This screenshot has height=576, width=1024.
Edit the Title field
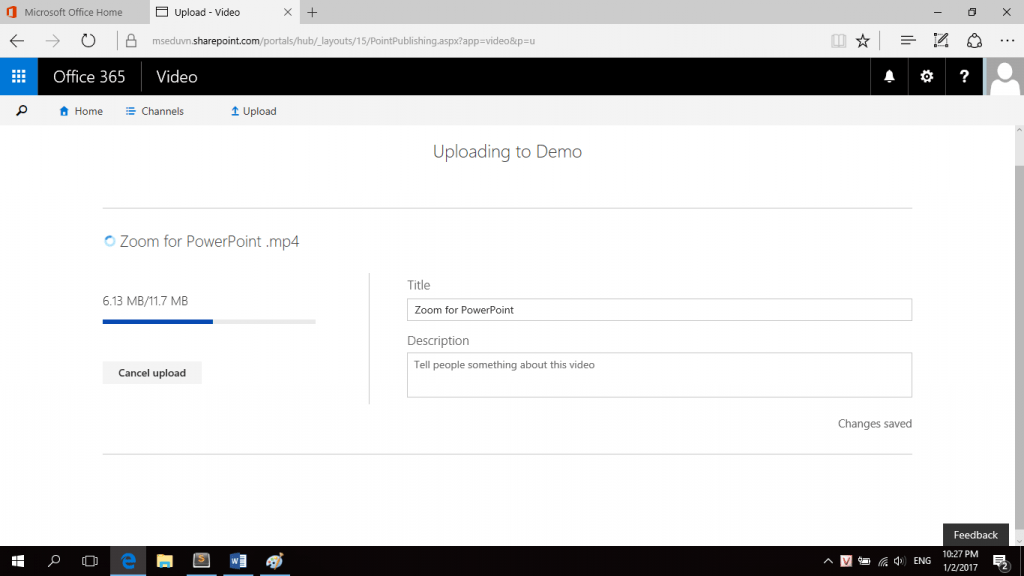[659, 310]
